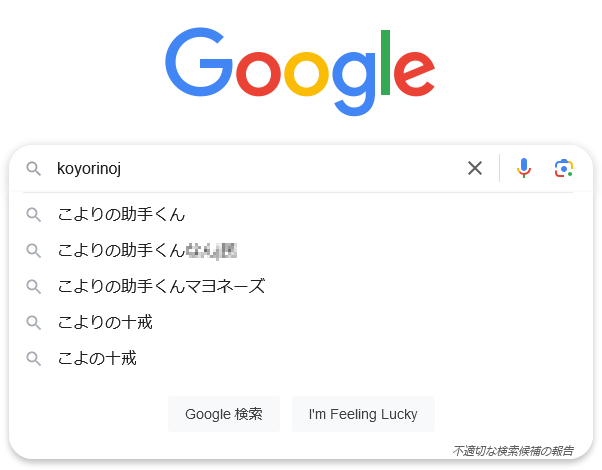Click the I'm Feeling Lucky button
This screenshot has height=470, width=602.
363,414
